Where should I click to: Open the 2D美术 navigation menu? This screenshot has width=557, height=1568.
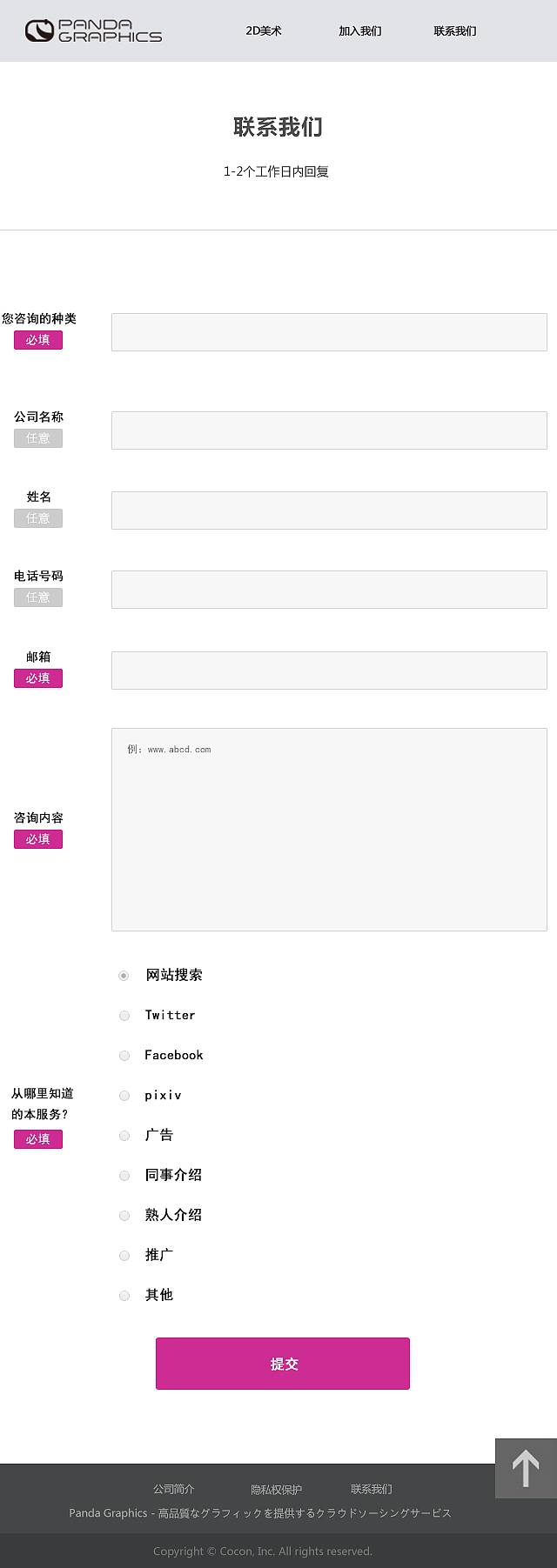[x=264, y=30]
